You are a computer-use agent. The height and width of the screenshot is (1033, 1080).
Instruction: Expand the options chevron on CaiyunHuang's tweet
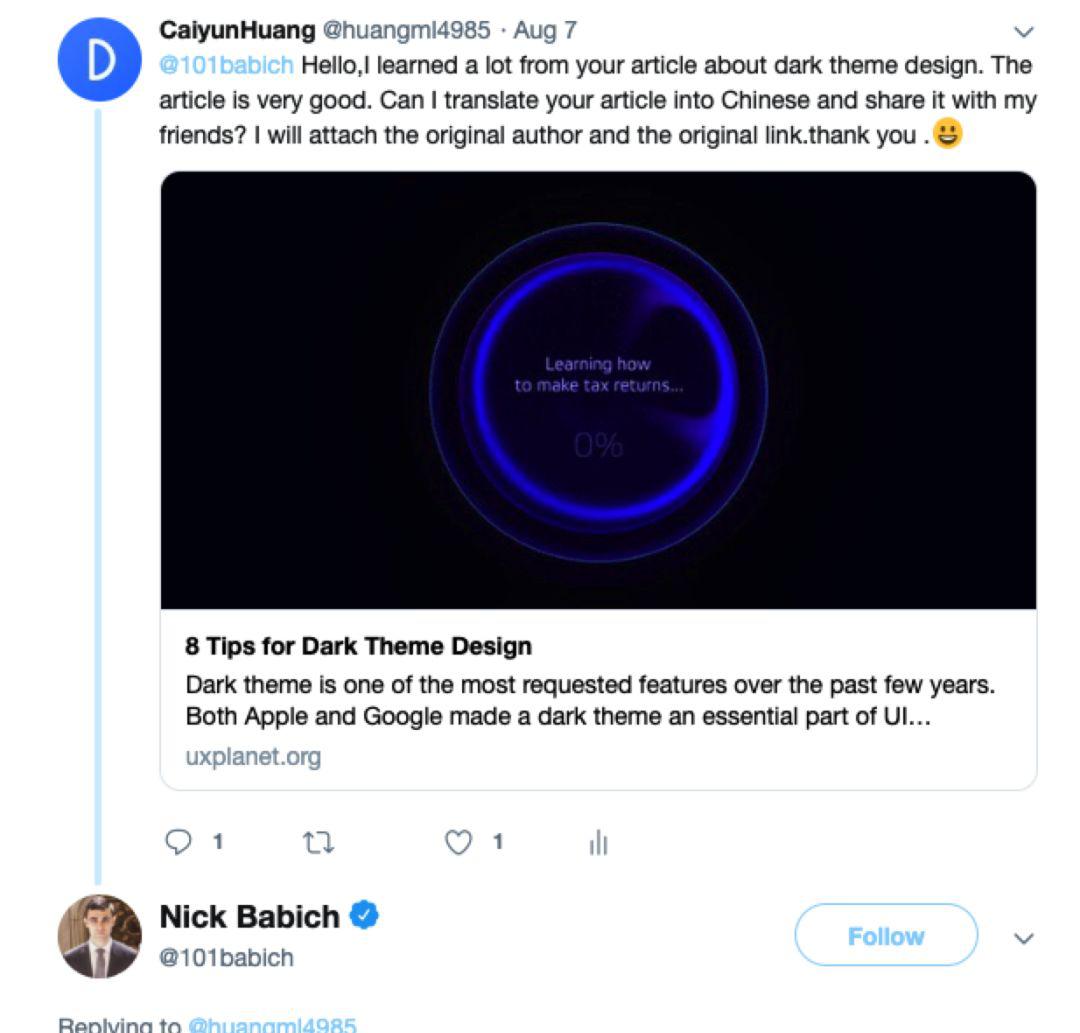[1024, 32]
